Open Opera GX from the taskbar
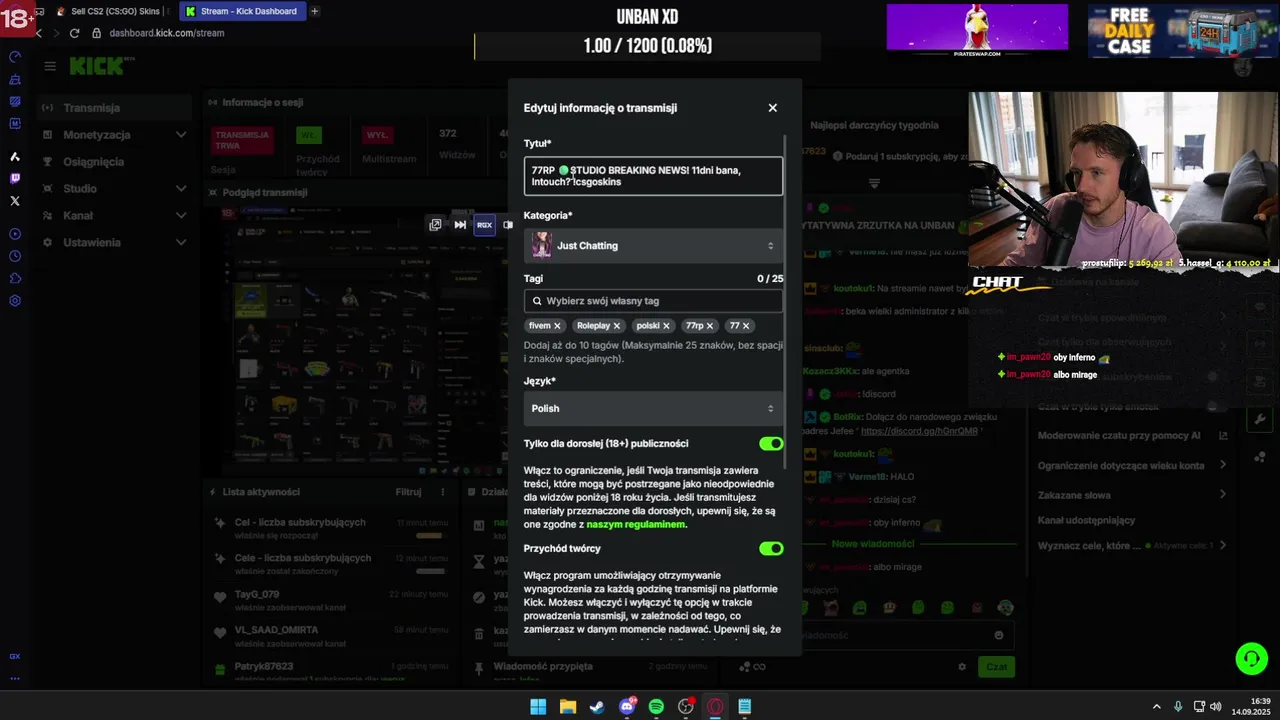Viewport: 1280px width, 720px height. [715, 706]
